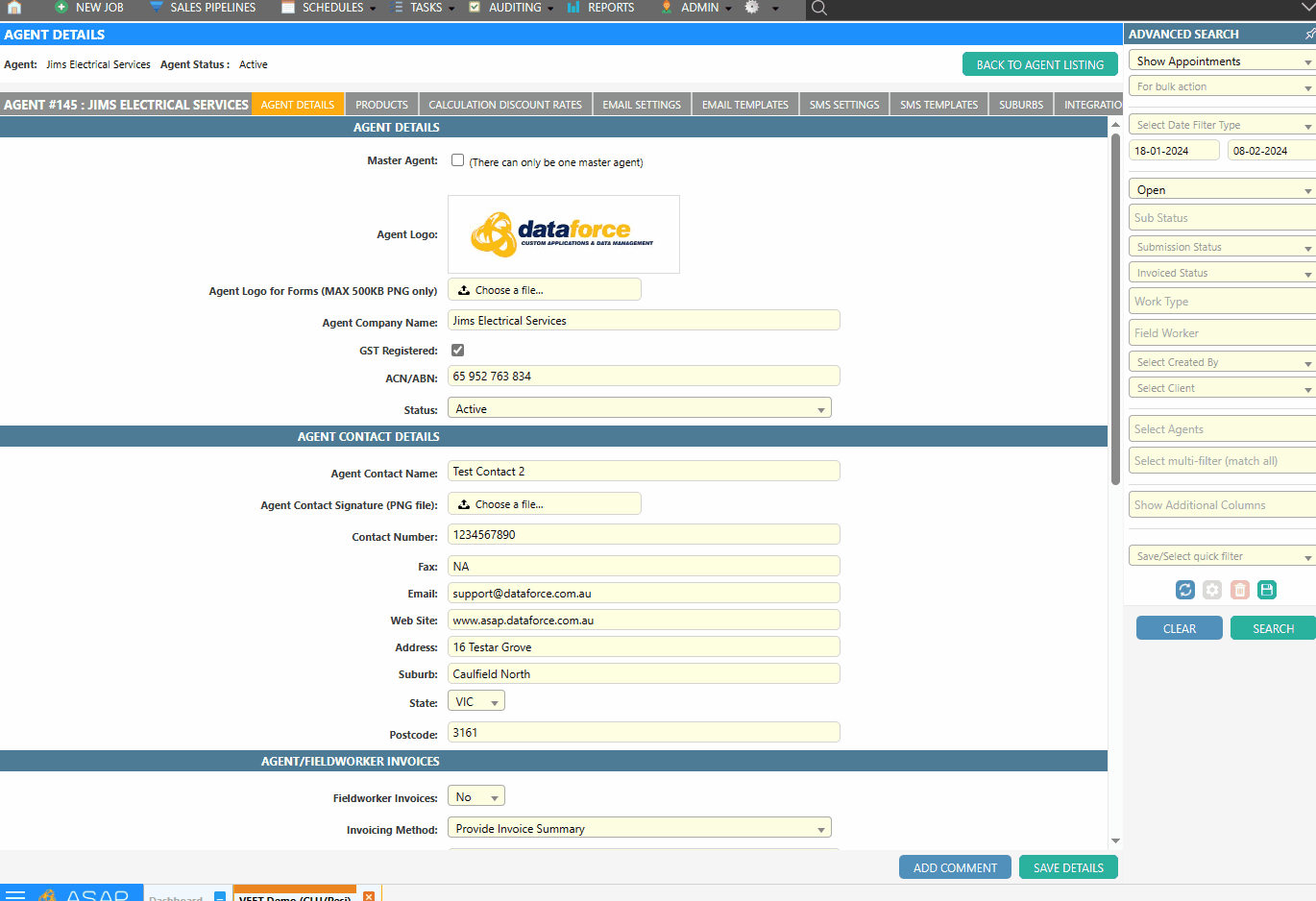Click the Agent Company Name input field

(x=644, y=320)
